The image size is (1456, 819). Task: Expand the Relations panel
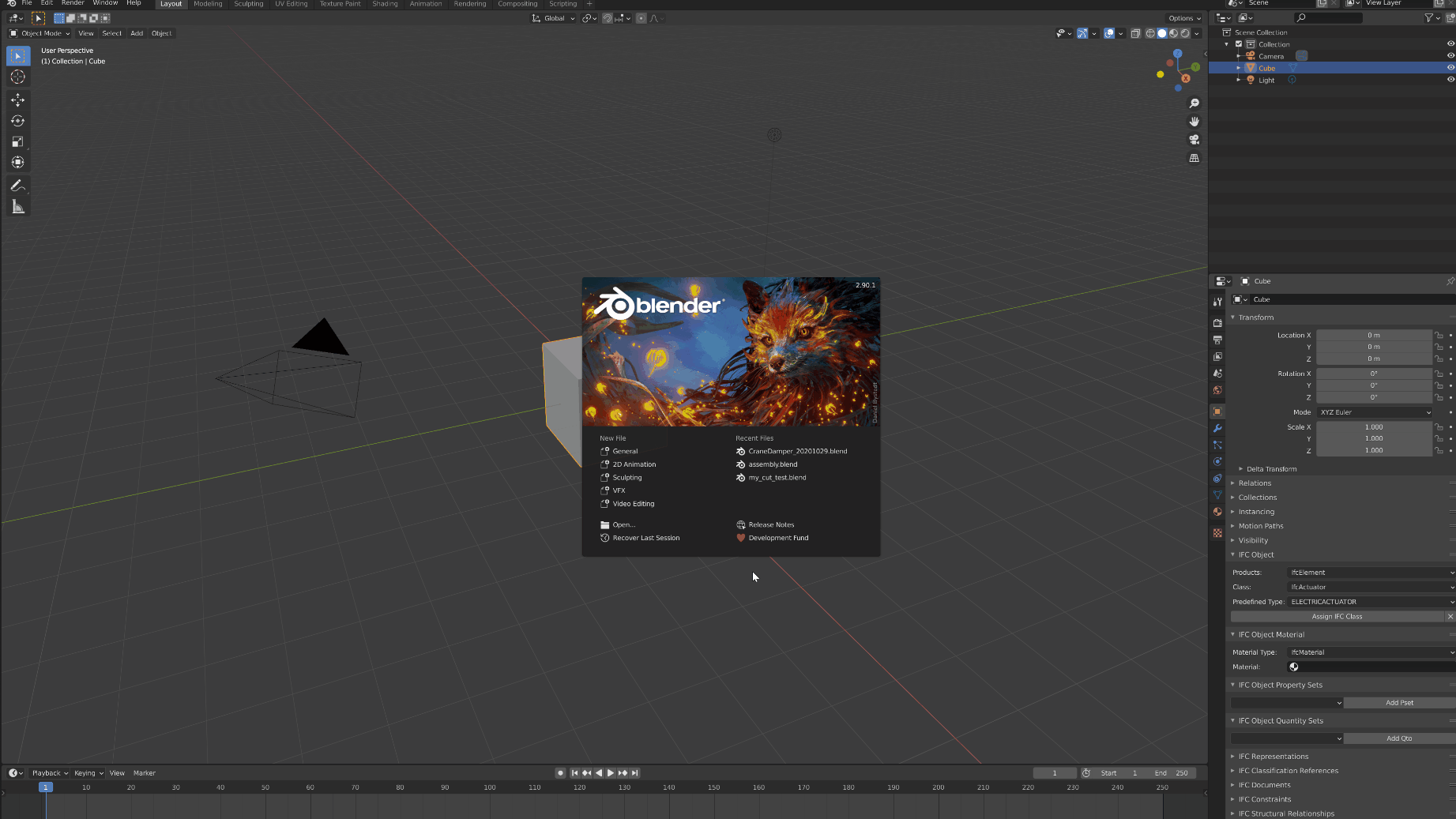click(1255, 483)
